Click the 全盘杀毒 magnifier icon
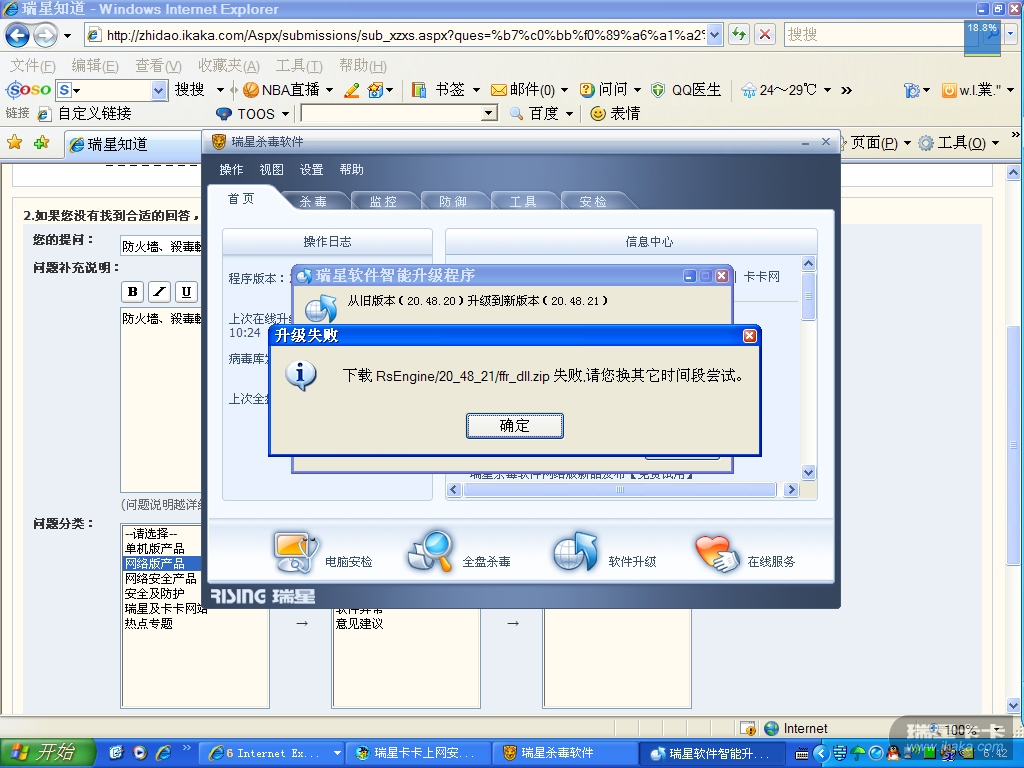 click(432, 552)
